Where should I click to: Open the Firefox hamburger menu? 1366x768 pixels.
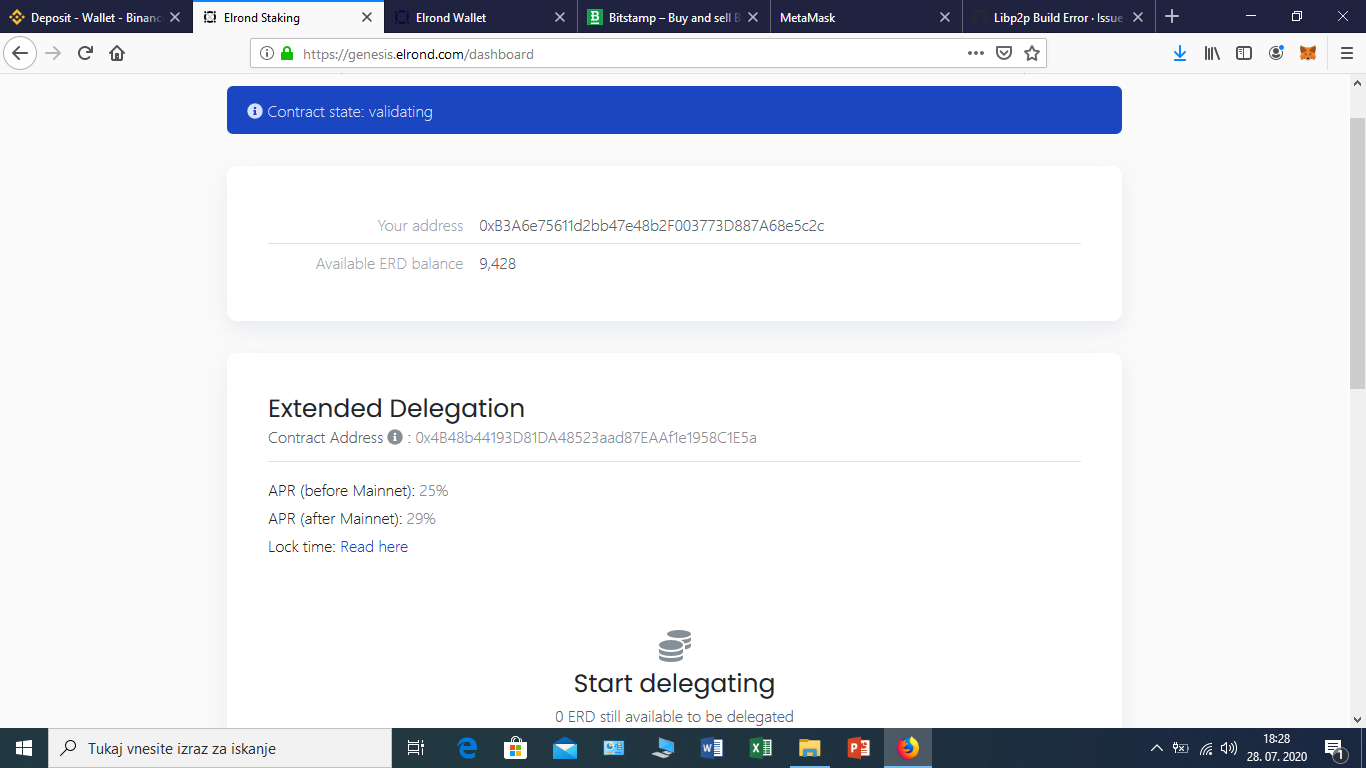point(1345,53)
